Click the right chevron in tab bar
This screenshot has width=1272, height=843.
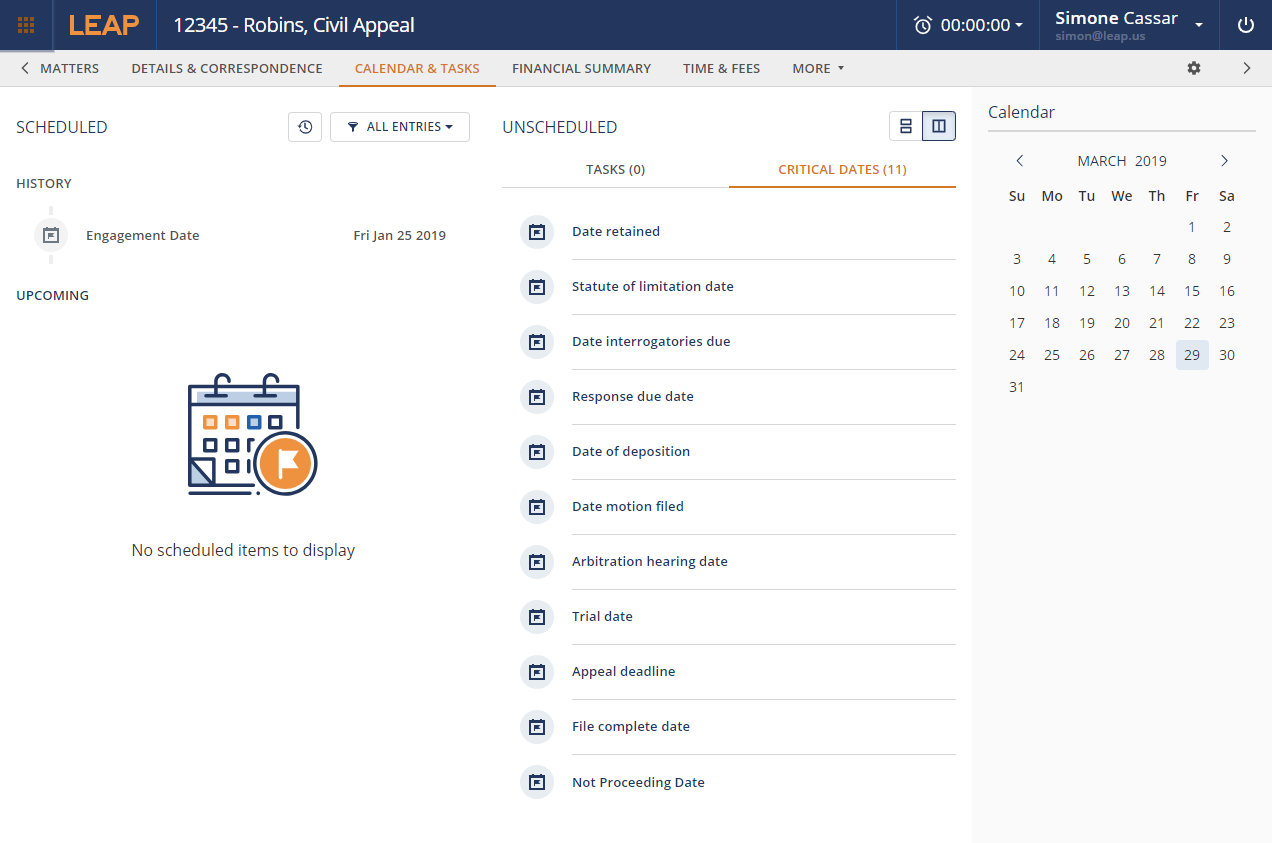click(1247, 68)
